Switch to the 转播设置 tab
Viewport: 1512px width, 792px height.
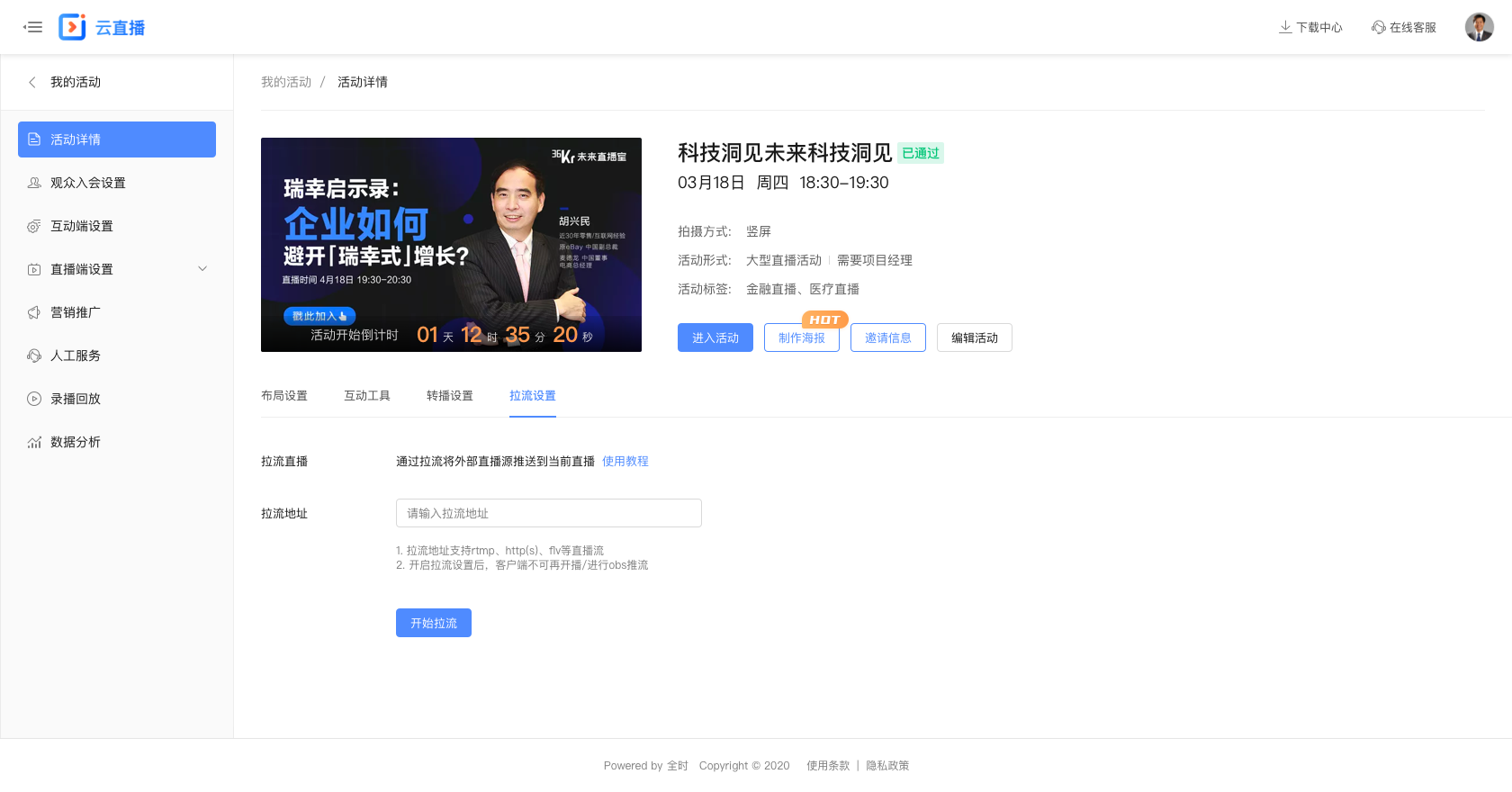click(x=450, y=396)
